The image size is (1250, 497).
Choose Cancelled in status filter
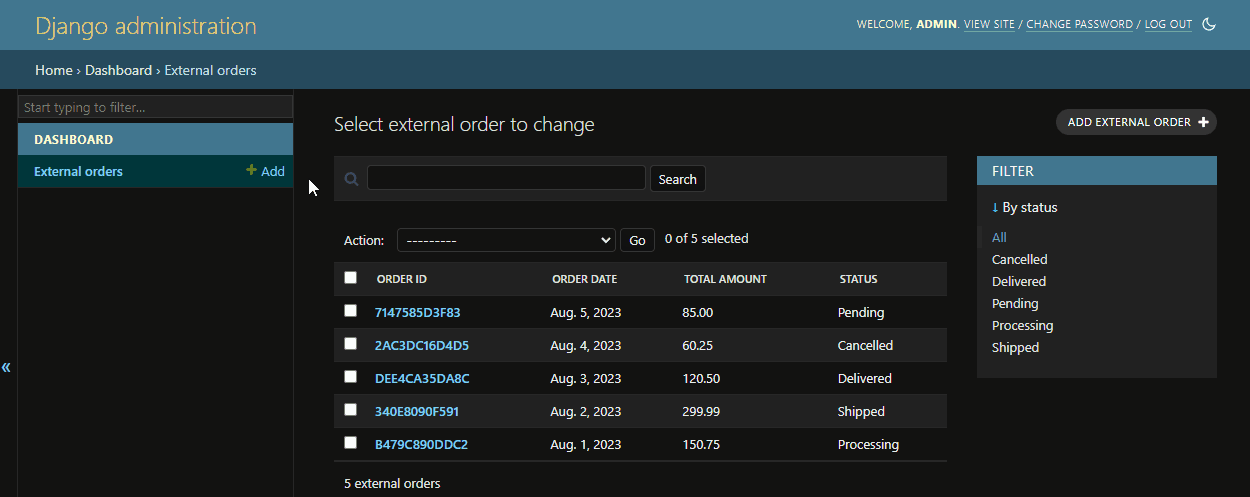[1019, 260]
